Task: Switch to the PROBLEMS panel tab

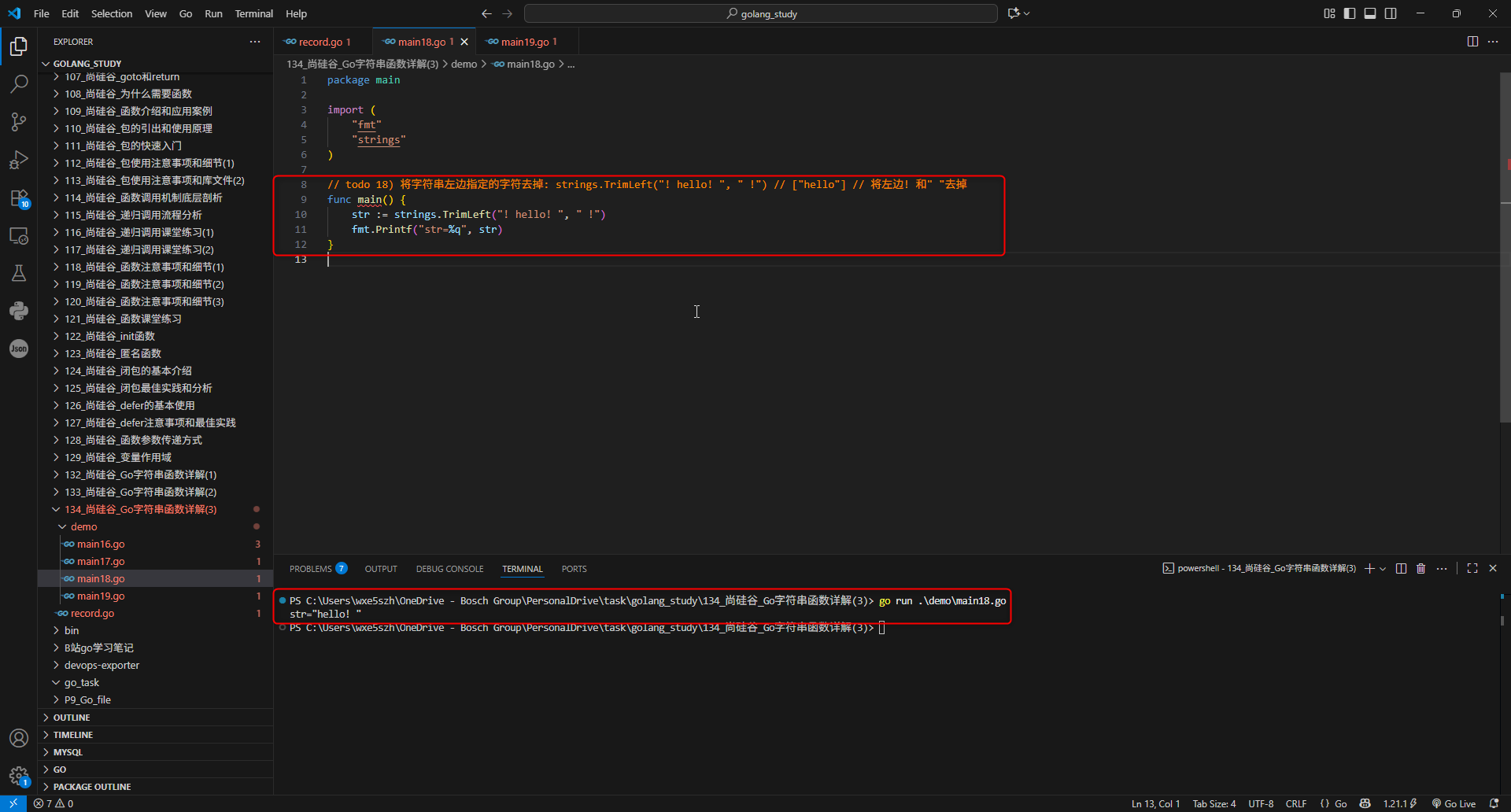Action: click(x=318, y=569)
